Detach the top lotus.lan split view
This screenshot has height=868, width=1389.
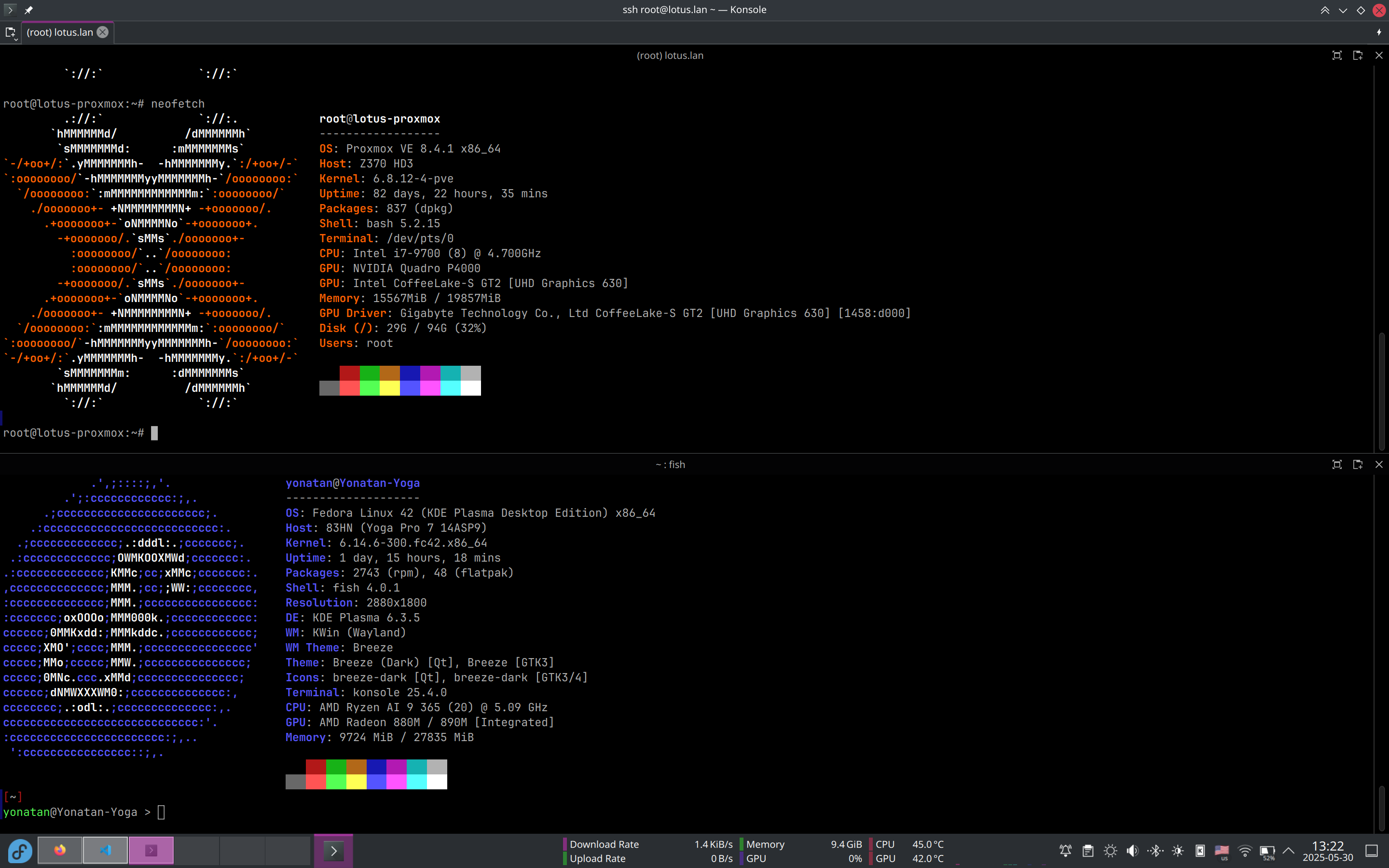[x=1358, y=55]
